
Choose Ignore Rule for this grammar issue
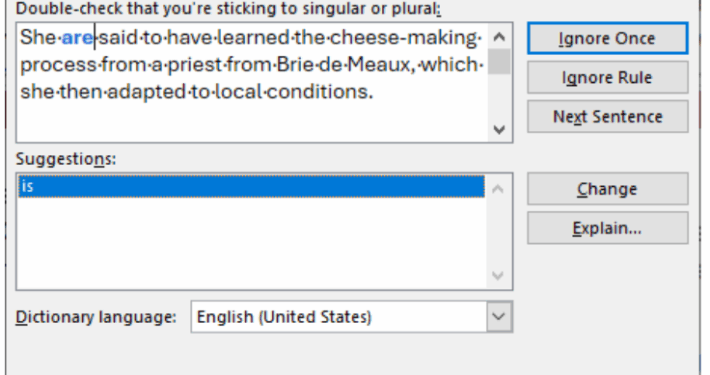[x=607, y=78]
